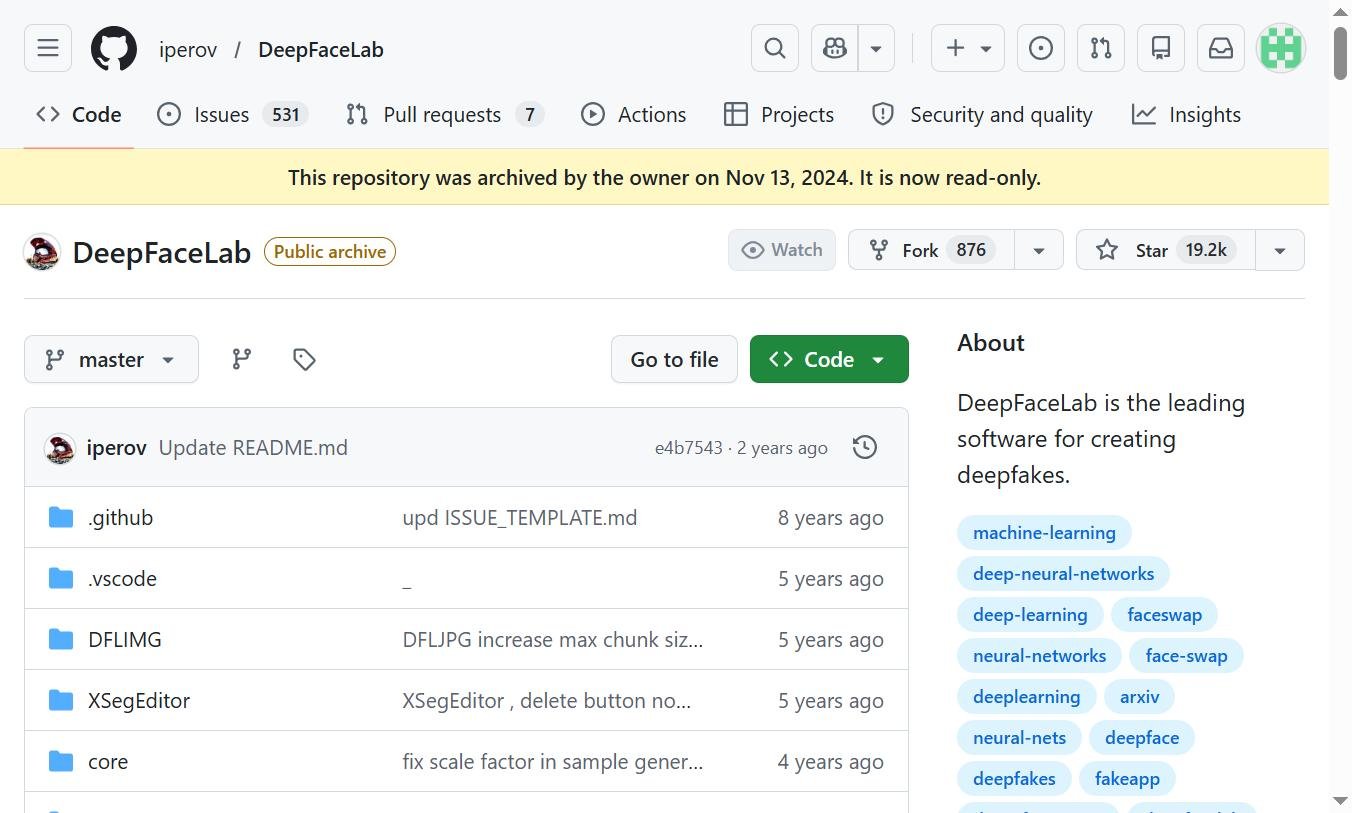Open XSegEditor delete button commit link
Viewport: 1352px width, 813px height.
(x=547, y=701)
